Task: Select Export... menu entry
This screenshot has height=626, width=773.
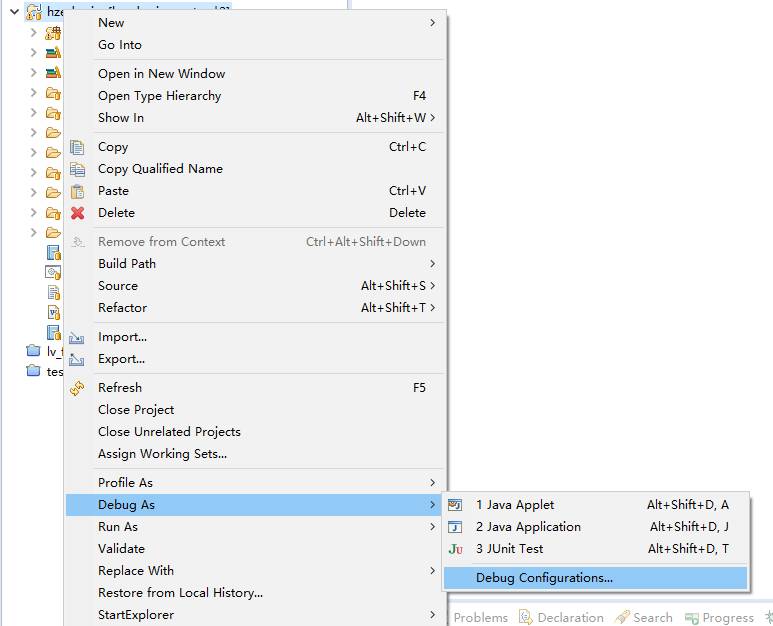Action: coord(255,359)
